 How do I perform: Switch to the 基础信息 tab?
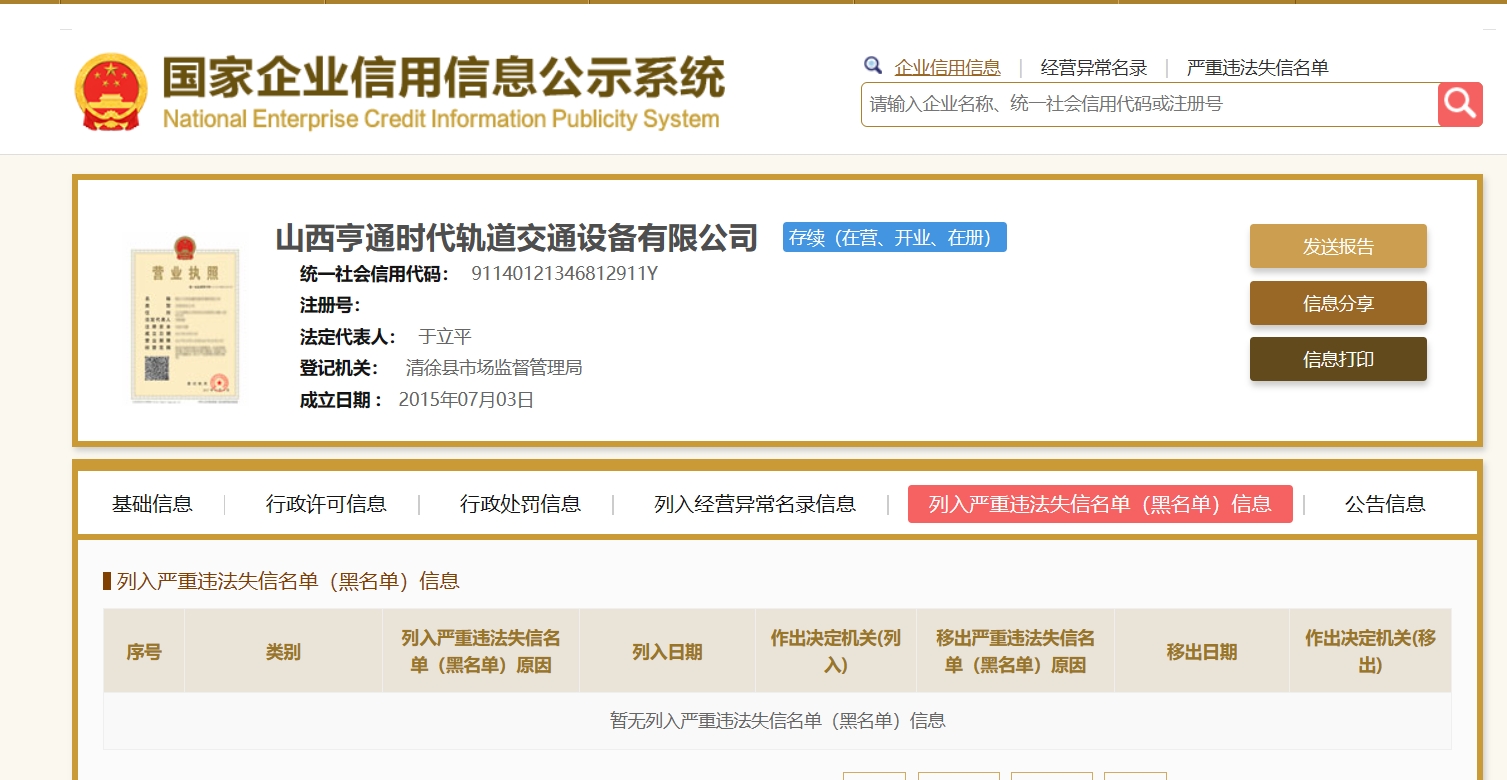coord(152,504)
